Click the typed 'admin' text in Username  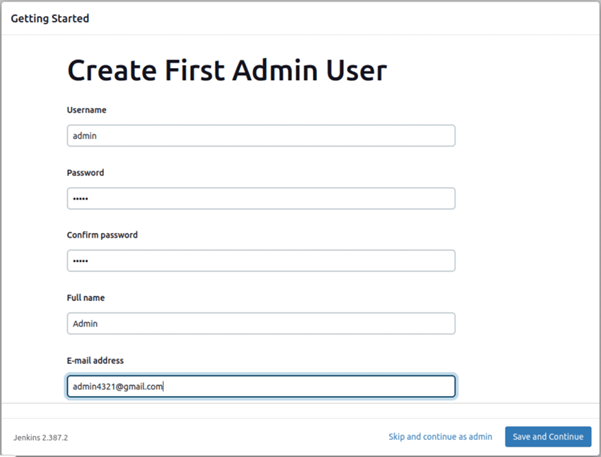[x=85, y=136]
